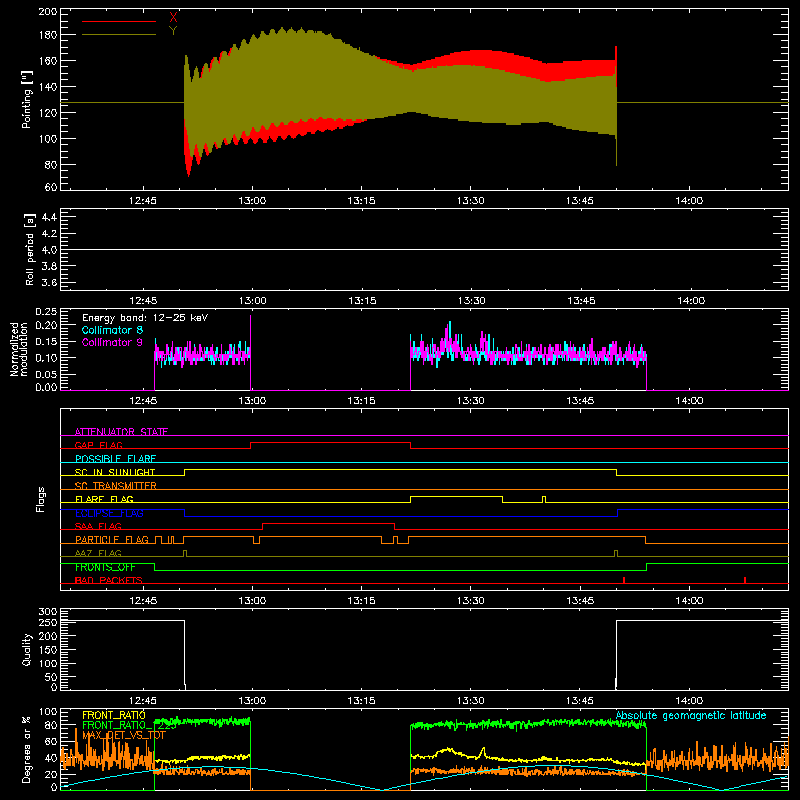Click the 'Collimator 8' legend label
Image resolution: width=800 pixels, height=800 pixels.
112,330
